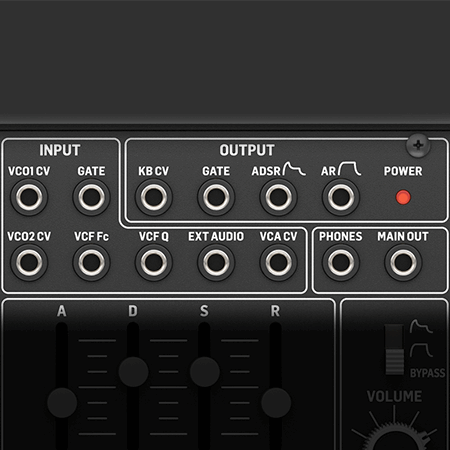Click the output GATE jack

pos(216,197)
